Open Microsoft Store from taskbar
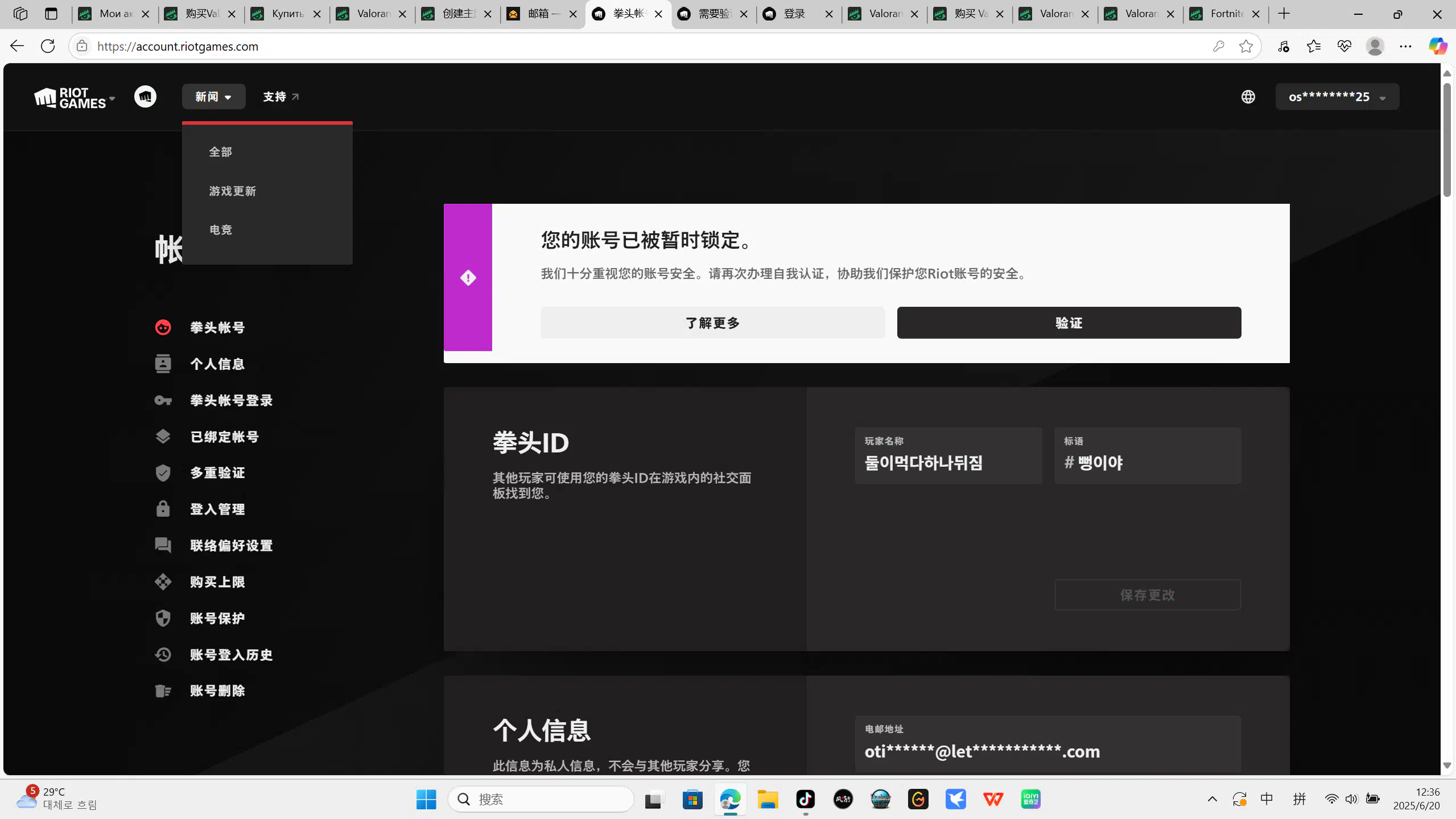This screenshot has width=1456, height=819. 692,799
